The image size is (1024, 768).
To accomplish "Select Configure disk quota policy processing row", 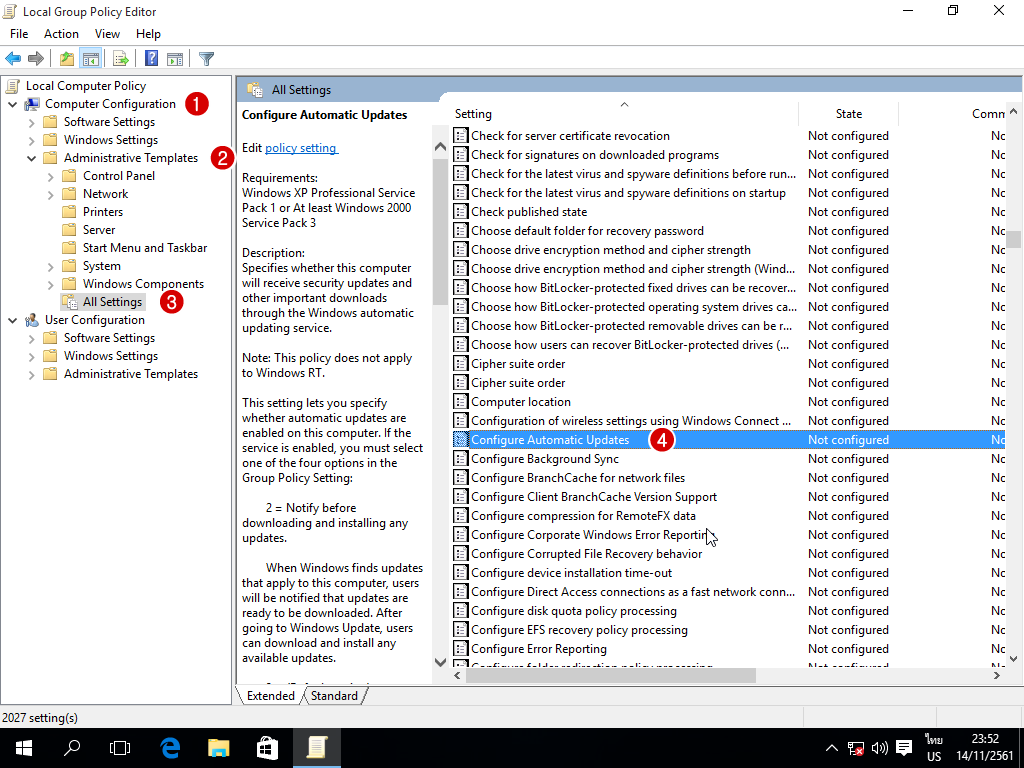I will 728,611.
